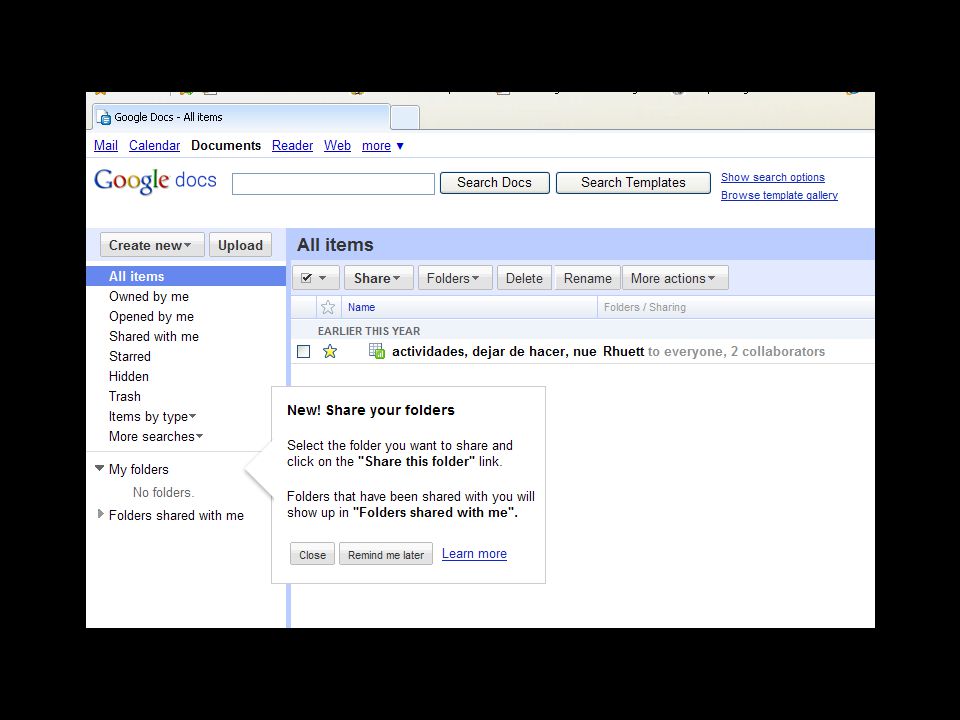Focus the docs search input field
Image resolution: width=960 pixels, height=720 pixels.
[333, 184]
